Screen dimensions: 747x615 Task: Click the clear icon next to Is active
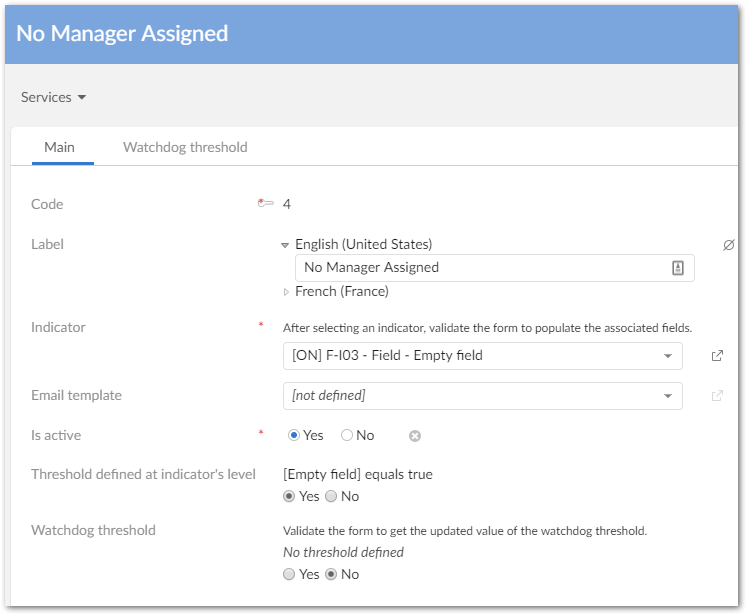coord(415,436)
